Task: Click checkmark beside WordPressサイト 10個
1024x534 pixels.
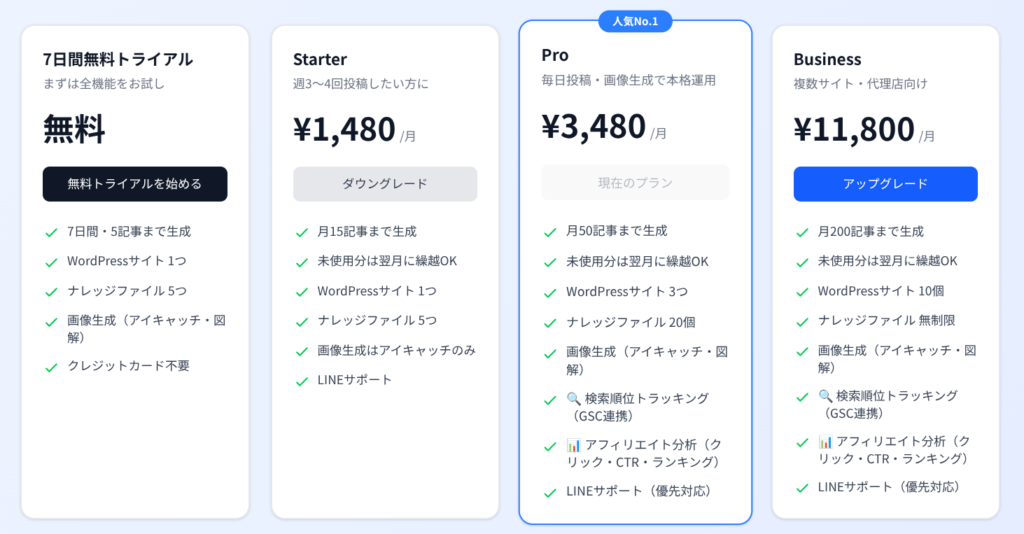Action: click(802, 292)
